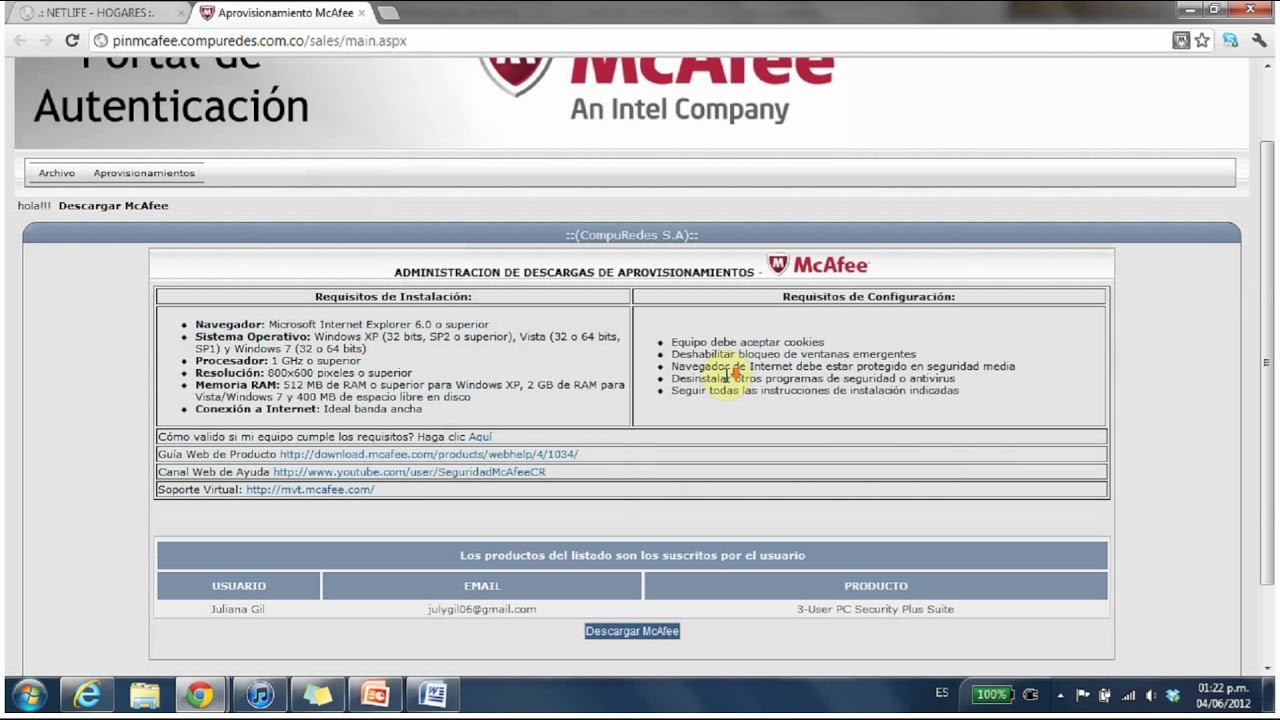
Task: Click the USUARIO column header
Action: 239,586
